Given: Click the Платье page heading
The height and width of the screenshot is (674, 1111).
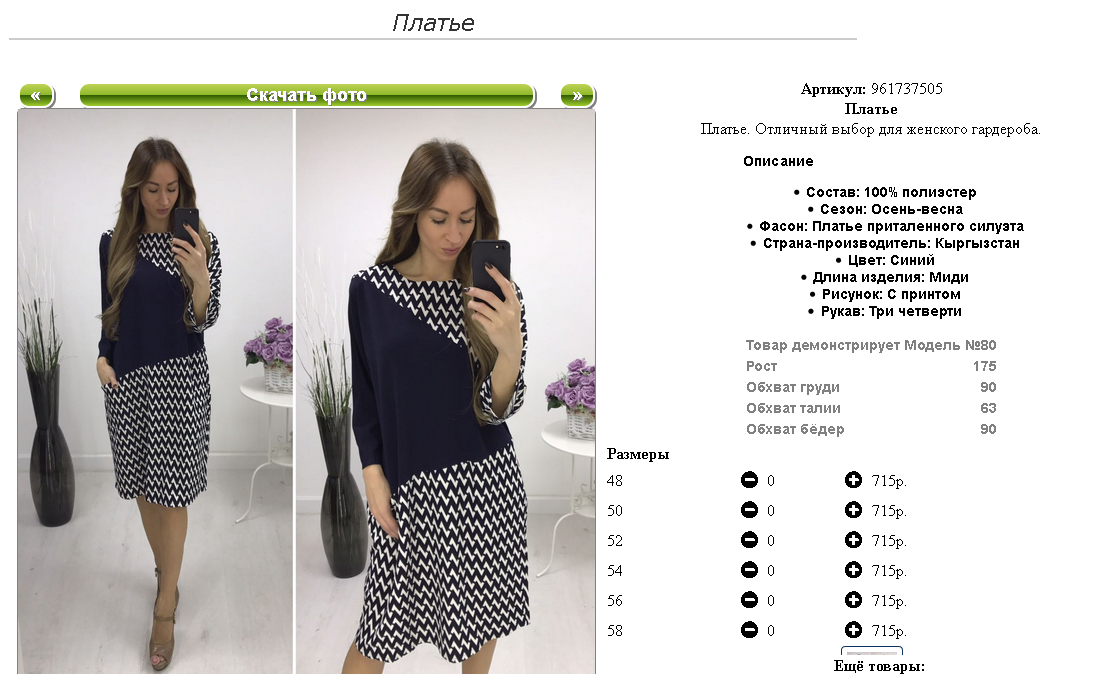Looking at the screenshot, I should point(433,23).
